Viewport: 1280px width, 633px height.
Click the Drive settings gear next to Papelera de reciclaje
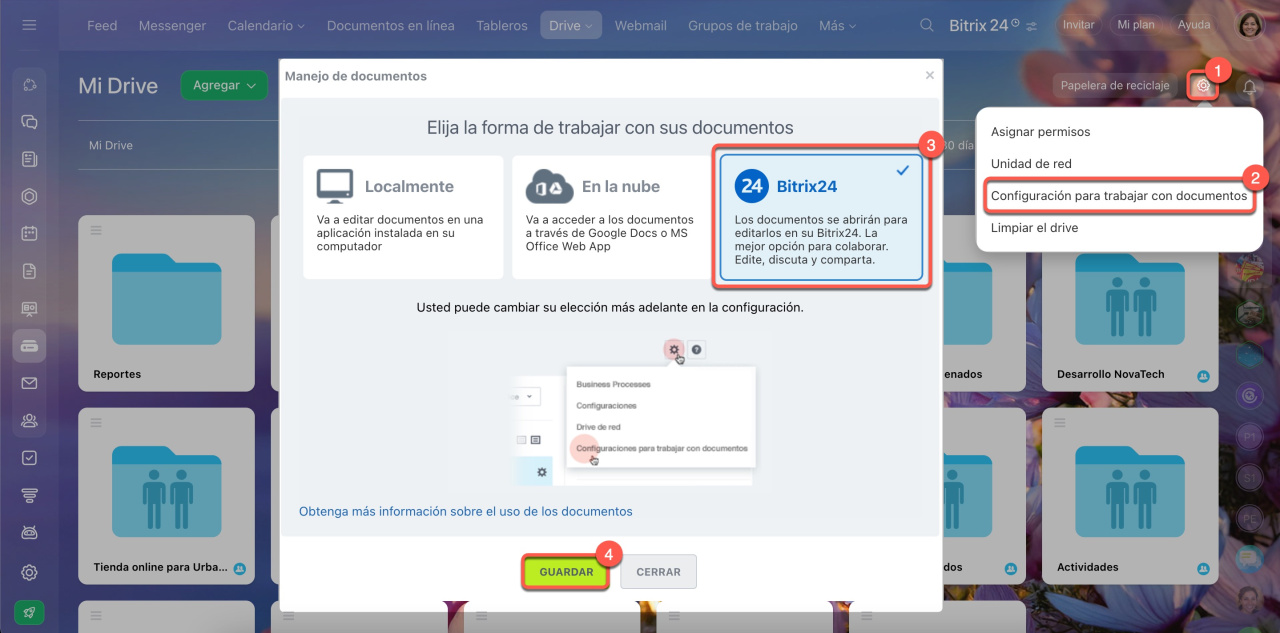tap(1203, 86)
